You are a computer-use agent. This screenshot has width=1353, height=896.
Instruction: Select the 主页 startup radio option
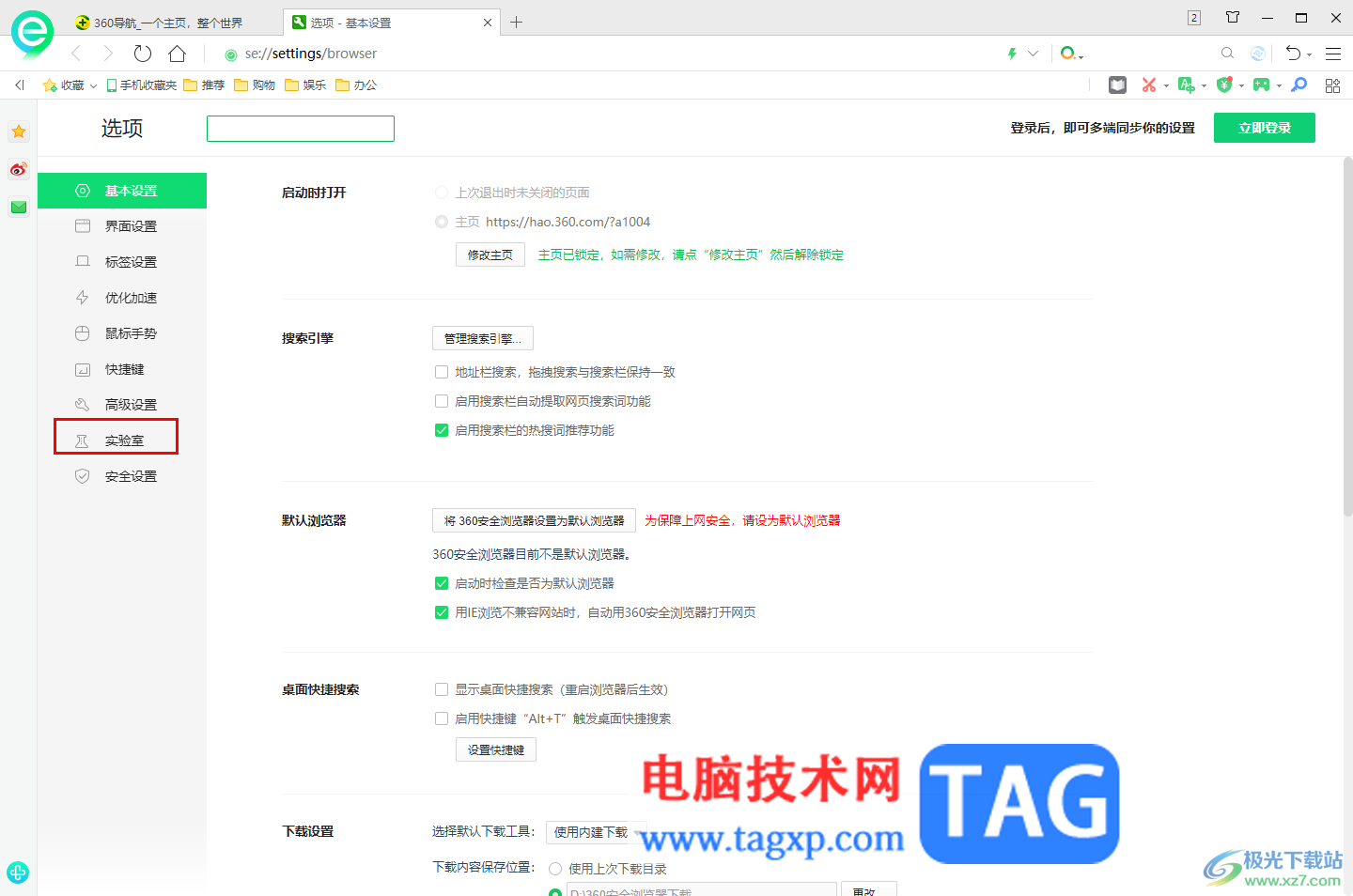click(x=442, y=222)
